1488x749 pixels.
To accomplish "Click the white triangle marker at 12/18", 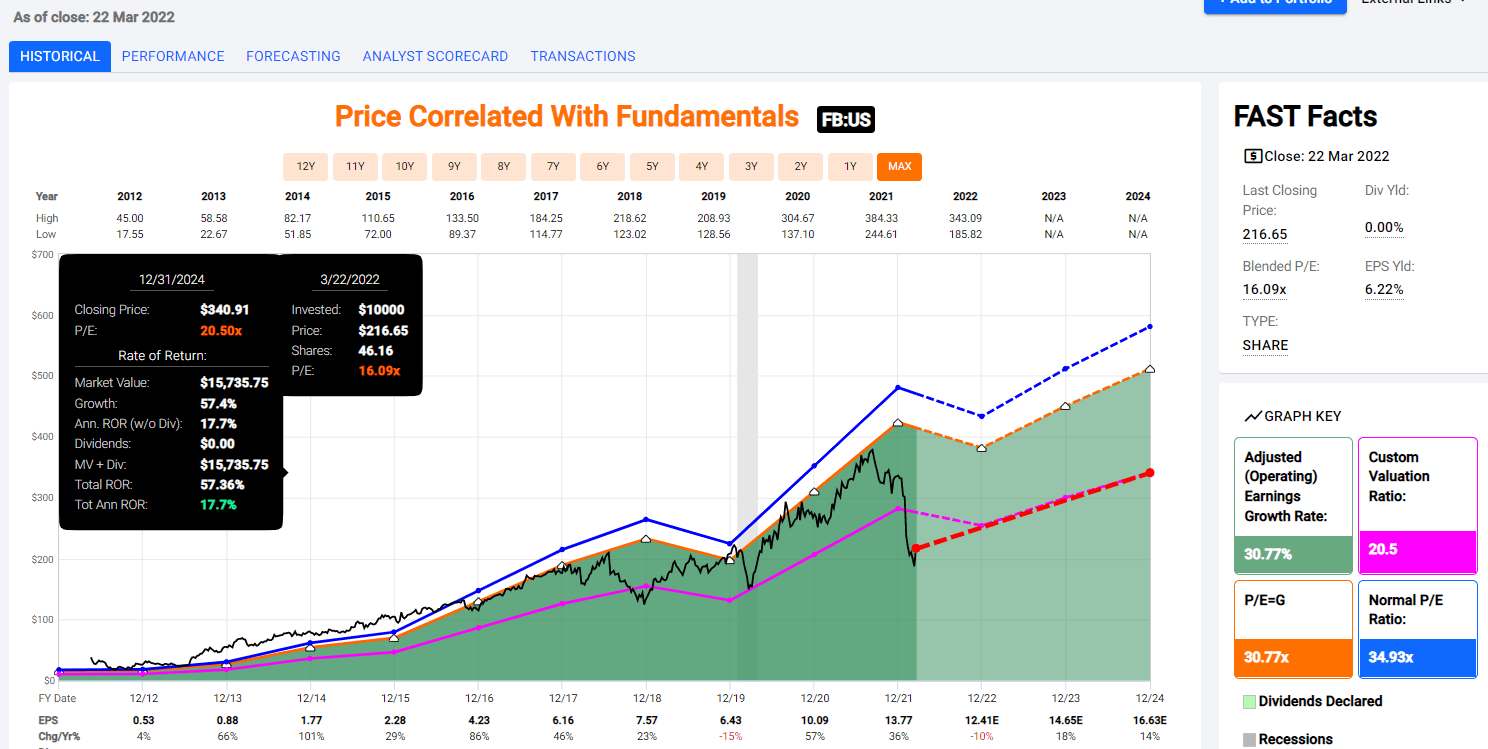I will point(646,539).
